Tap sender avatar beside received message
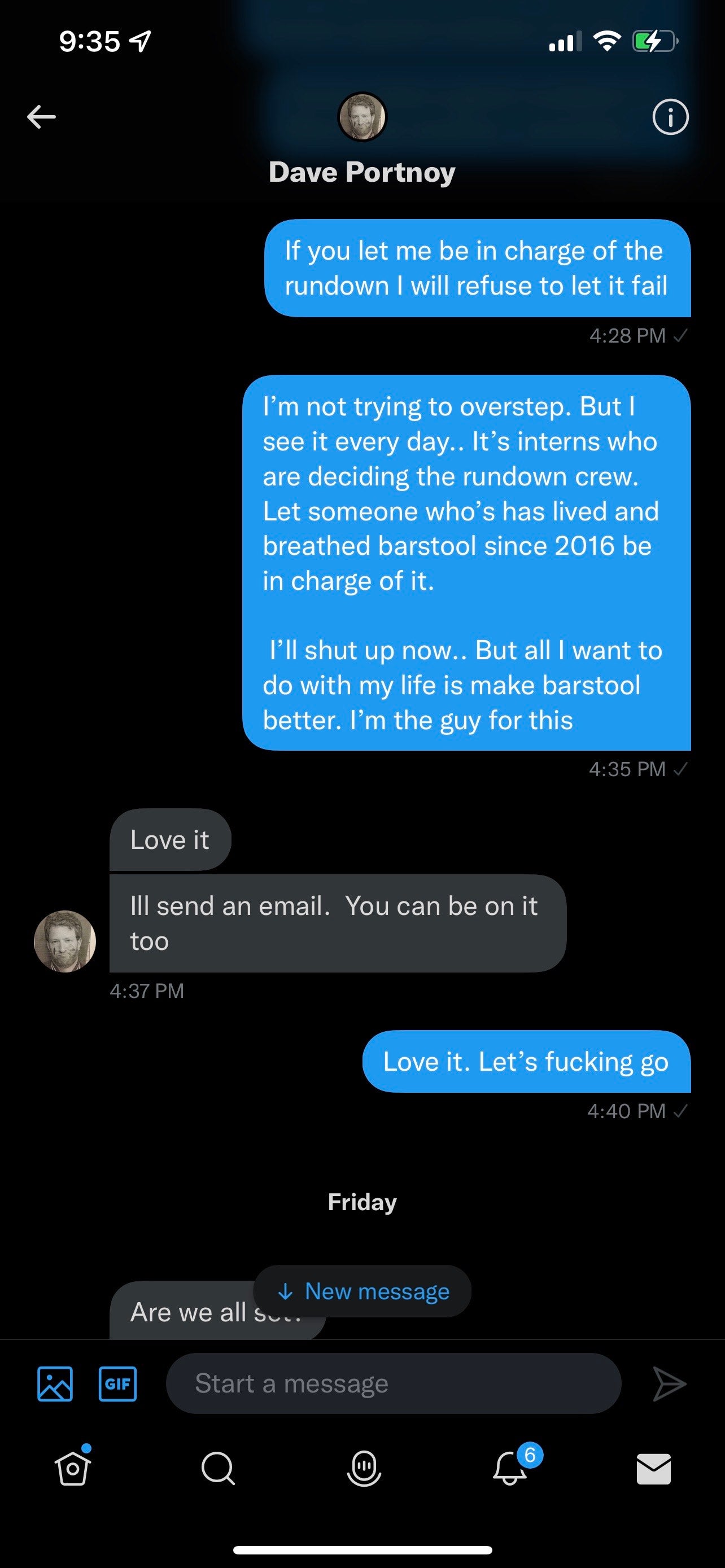The height and width of the screenshot is (1568, 725). point(64,941)
